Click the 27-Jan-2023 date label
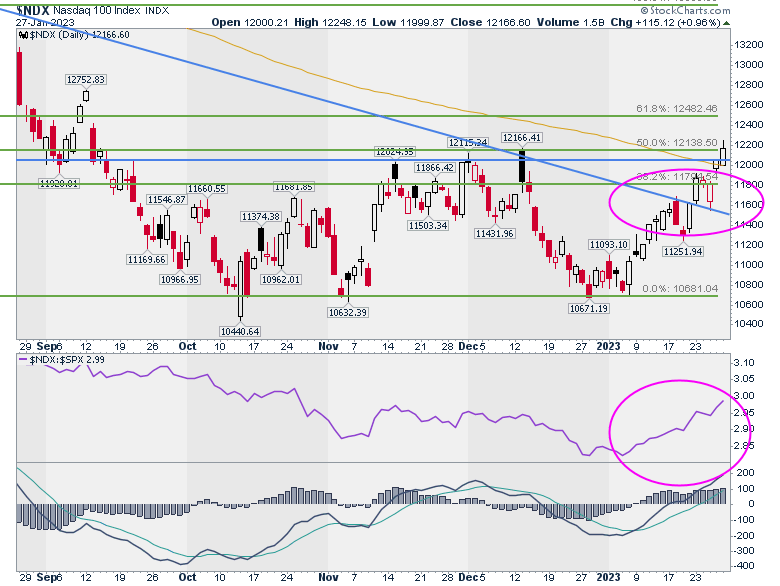This screenshot has width=780, height=586. 45,22
